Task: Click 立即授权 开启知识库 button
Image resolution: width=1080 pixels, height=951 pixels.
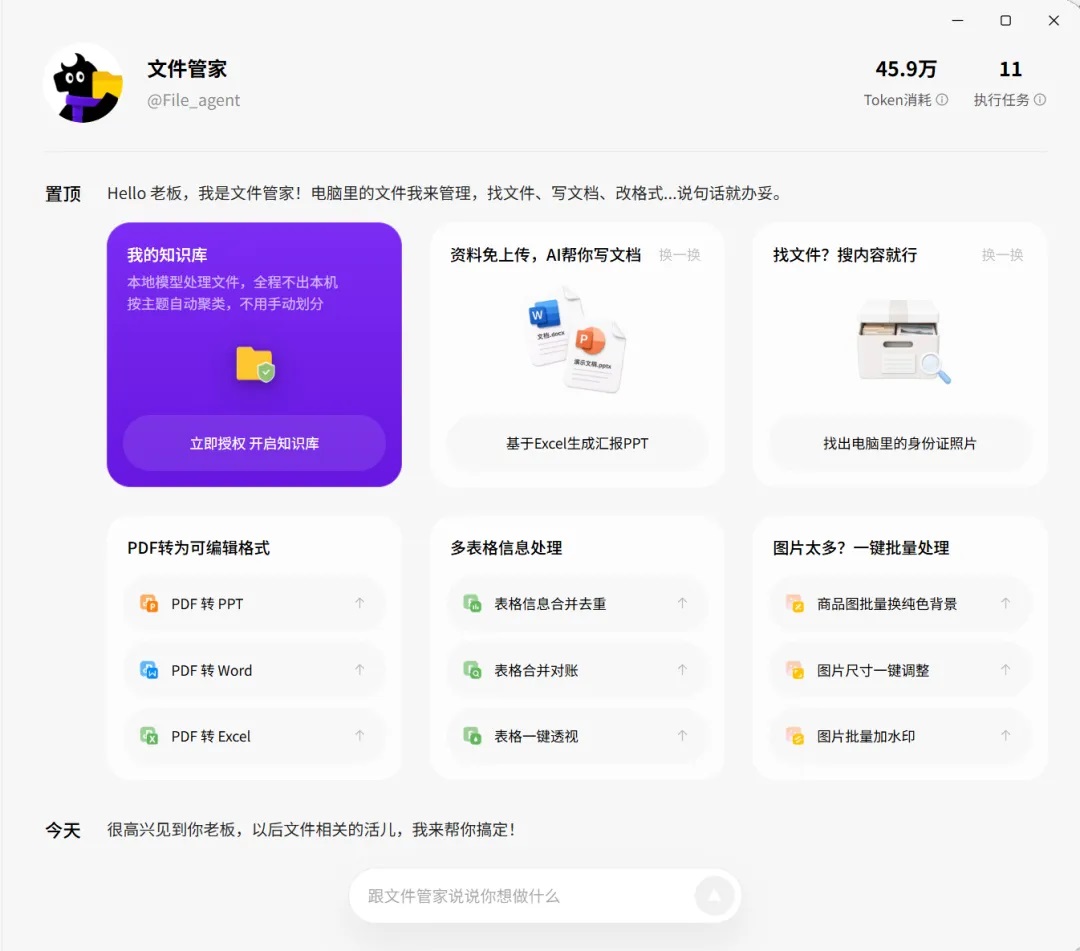Action: coord(254,443)
